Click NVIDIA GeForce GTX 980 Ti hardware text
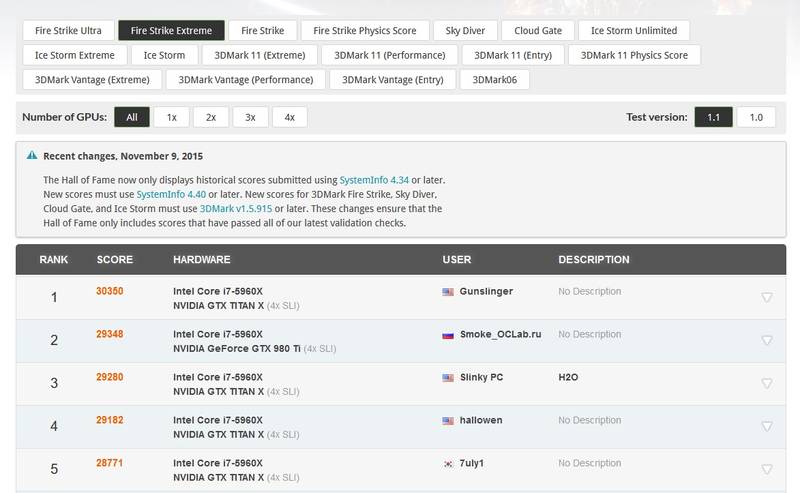Viewport: 800px width, 493px height. (x=237, y=349)
